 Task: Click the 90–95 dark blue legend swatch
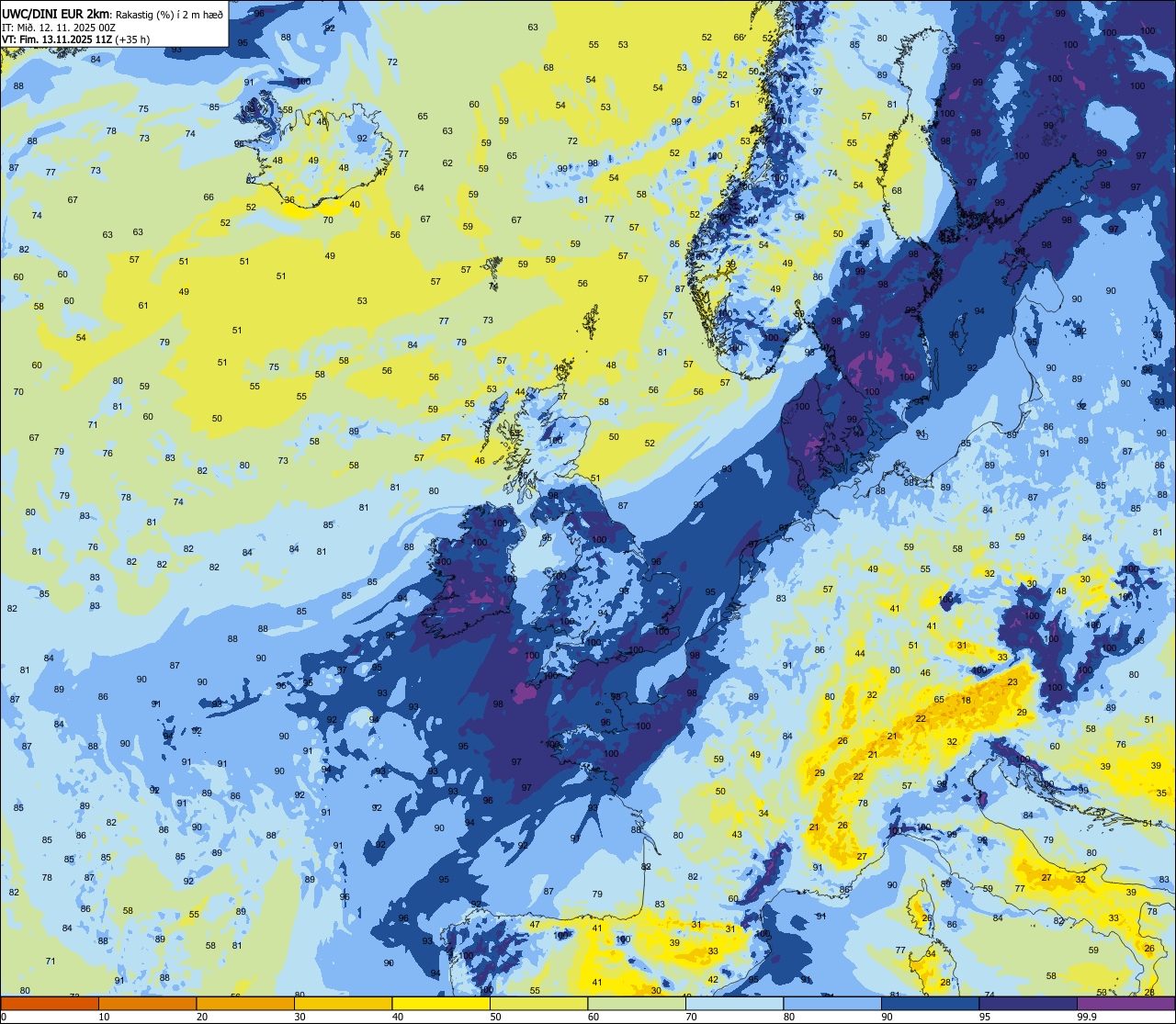[930, 1004]
